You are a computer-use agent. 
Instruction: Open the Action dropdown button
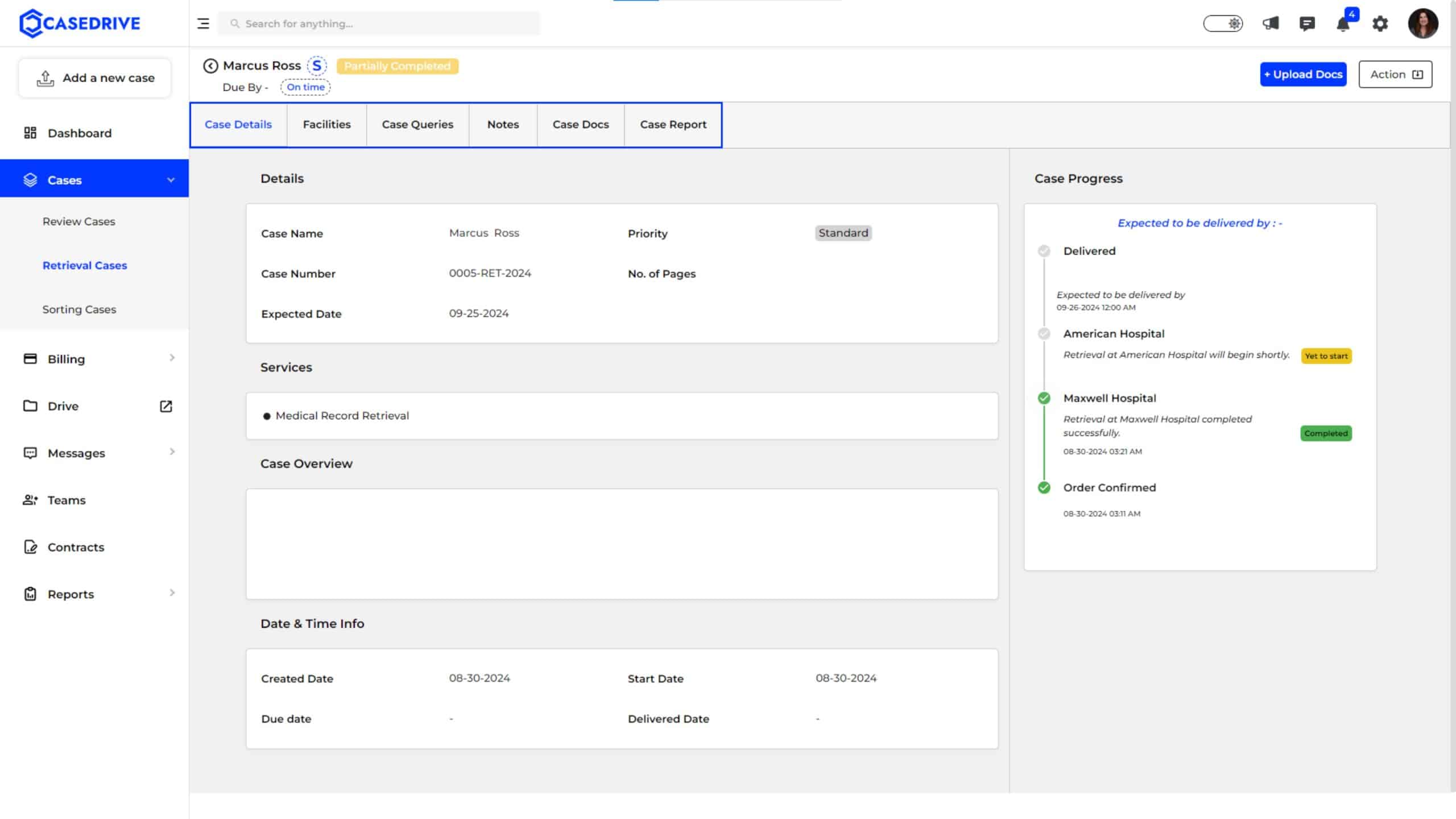(x=1396, y=75)
